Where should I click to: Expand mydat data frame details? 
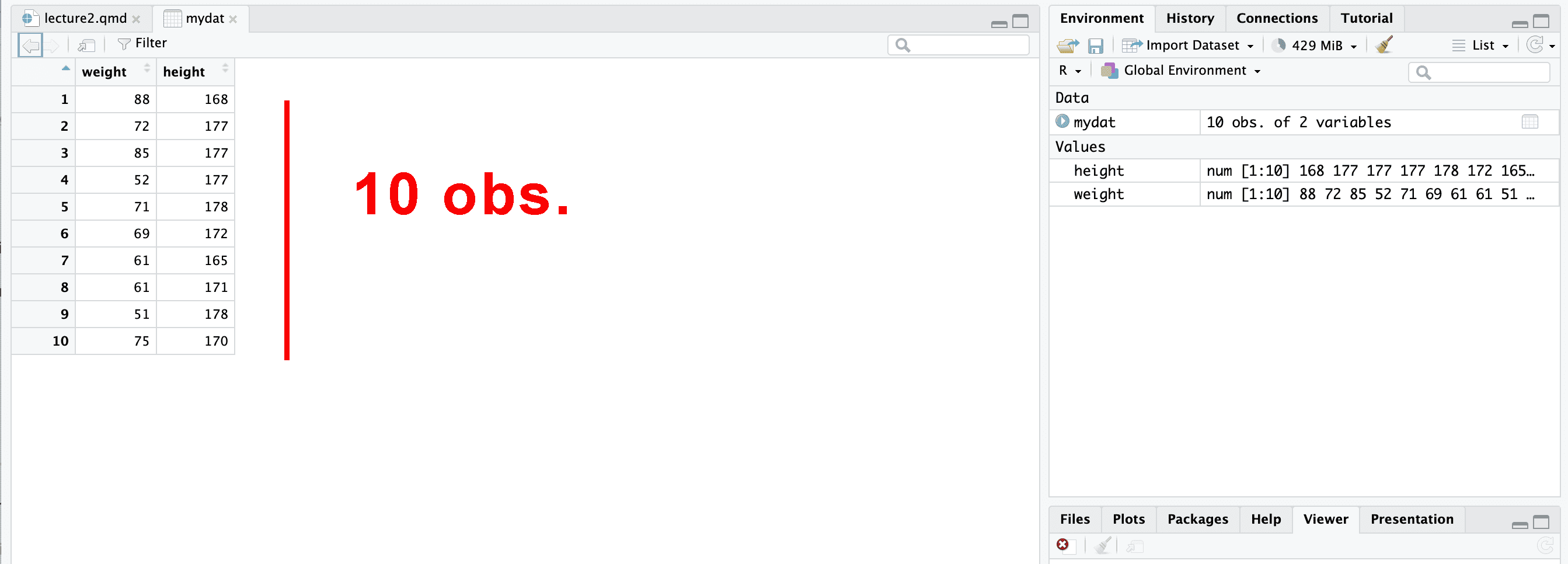pos(1062,122)
